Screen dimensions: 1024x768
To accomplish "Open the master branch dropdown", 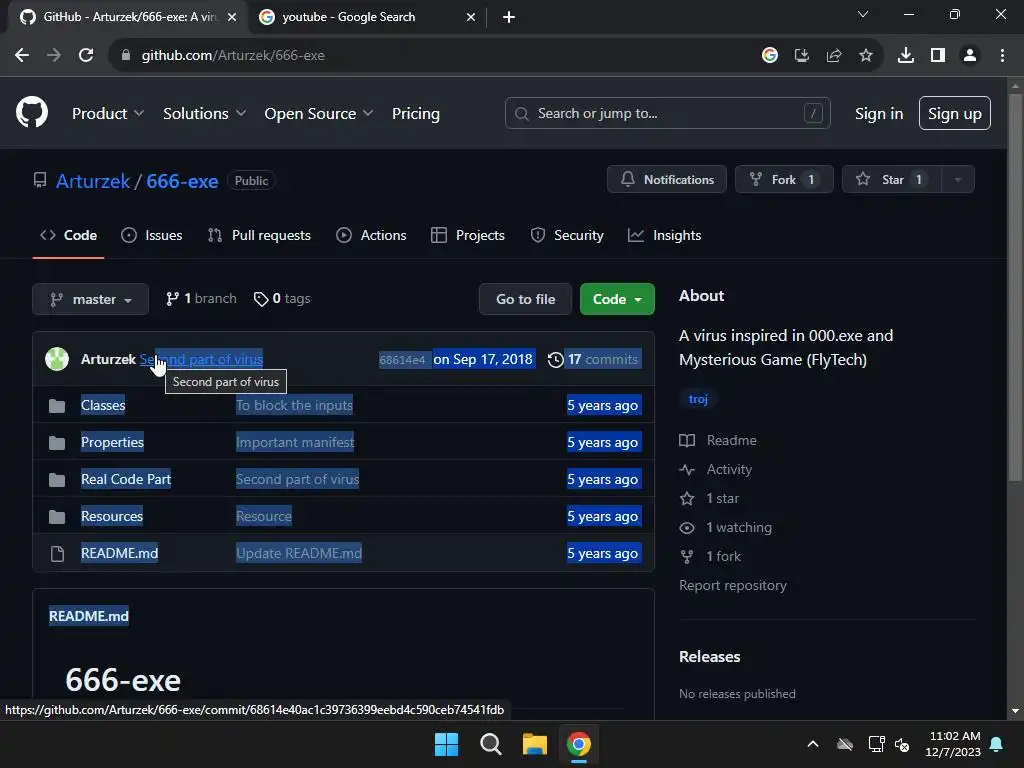I will click(x=91, y=299).
